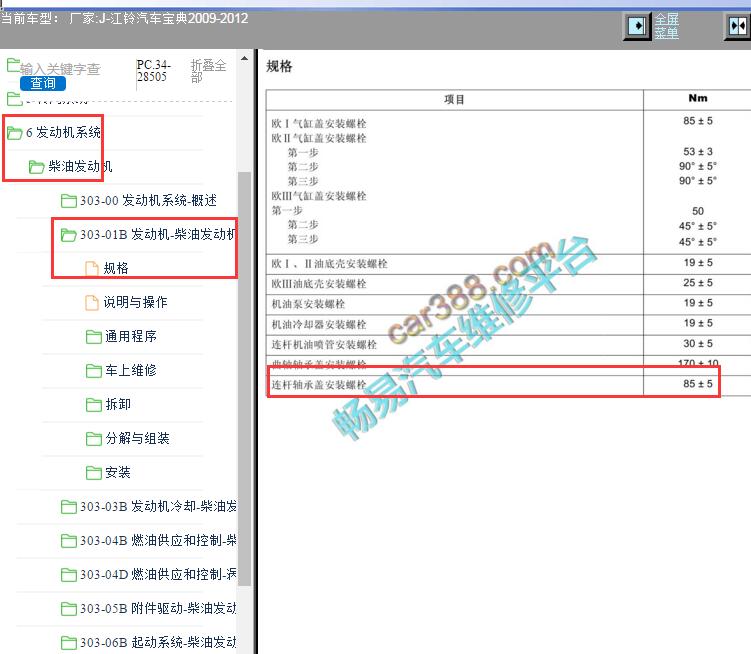Viewport: 751px width, 654px height.
Task: Open the 车上维修 tree item
Action: pyautogui.click(x=131, y=370)
